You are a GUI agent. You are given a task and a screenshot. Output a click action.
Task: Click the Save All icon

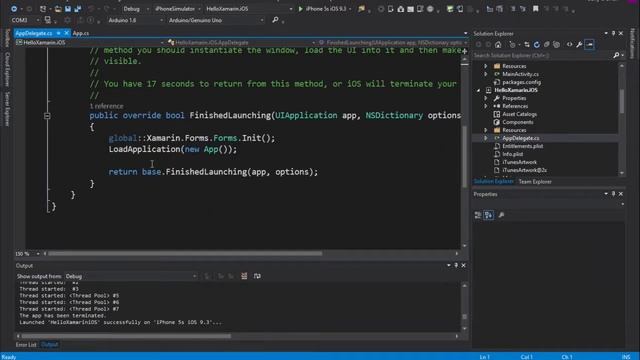(78, 9)
